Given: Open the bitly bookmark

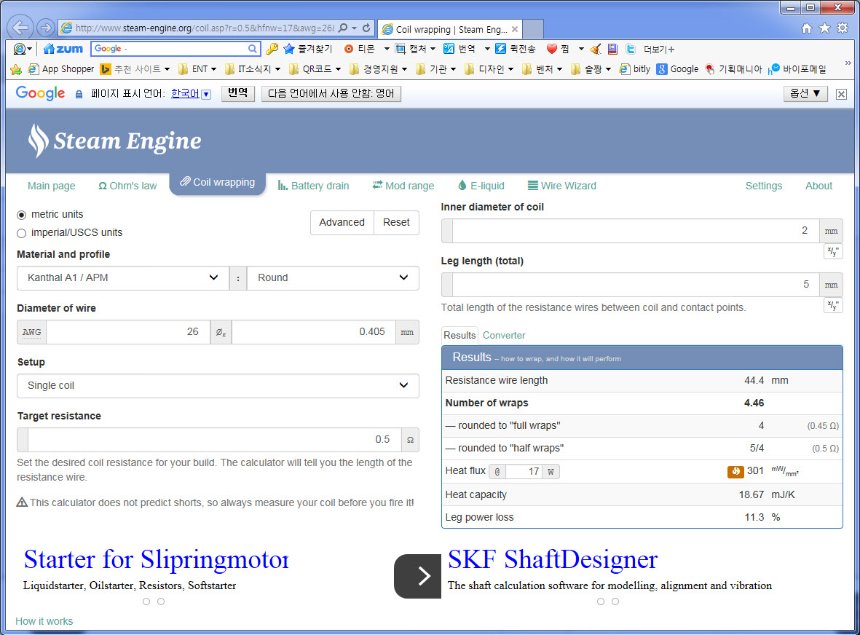Looking at the screenshot, I should 635,69.
